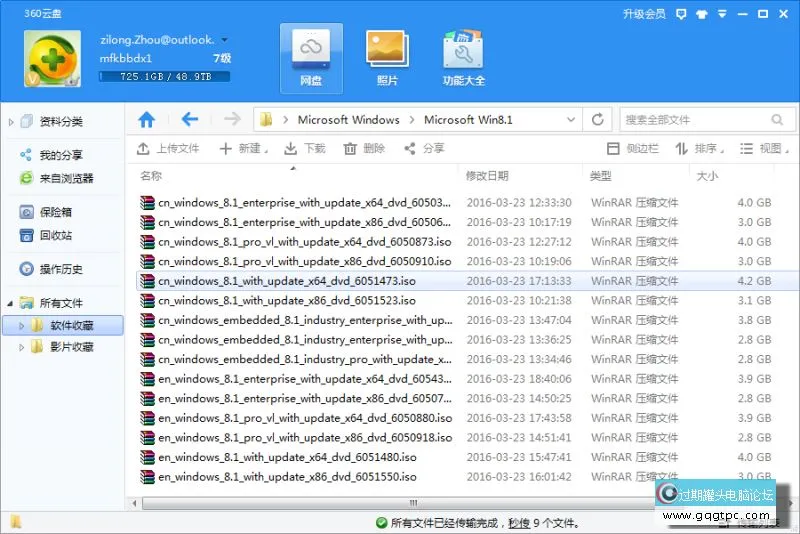Click the green transfer complete icon

[x=381, y=523]
